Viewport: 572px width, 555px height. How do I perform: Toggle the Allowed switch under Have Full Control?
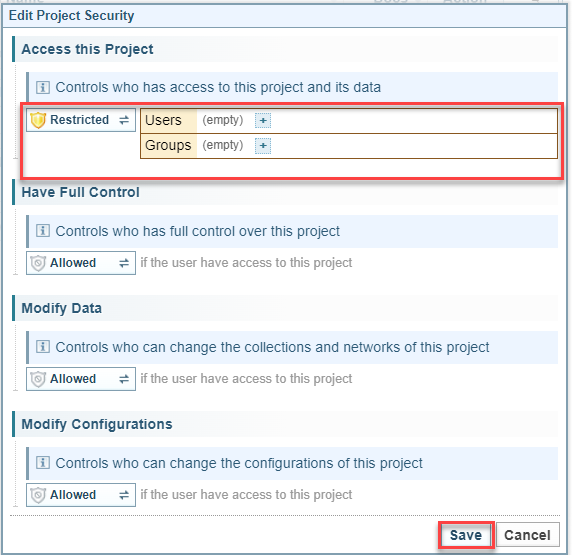[124, 263]
